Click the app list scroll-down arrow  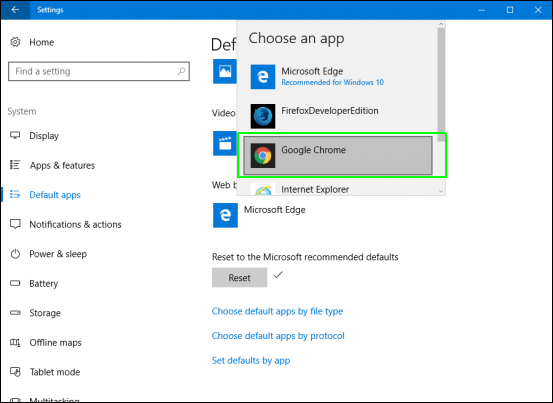tap(441, 191)
